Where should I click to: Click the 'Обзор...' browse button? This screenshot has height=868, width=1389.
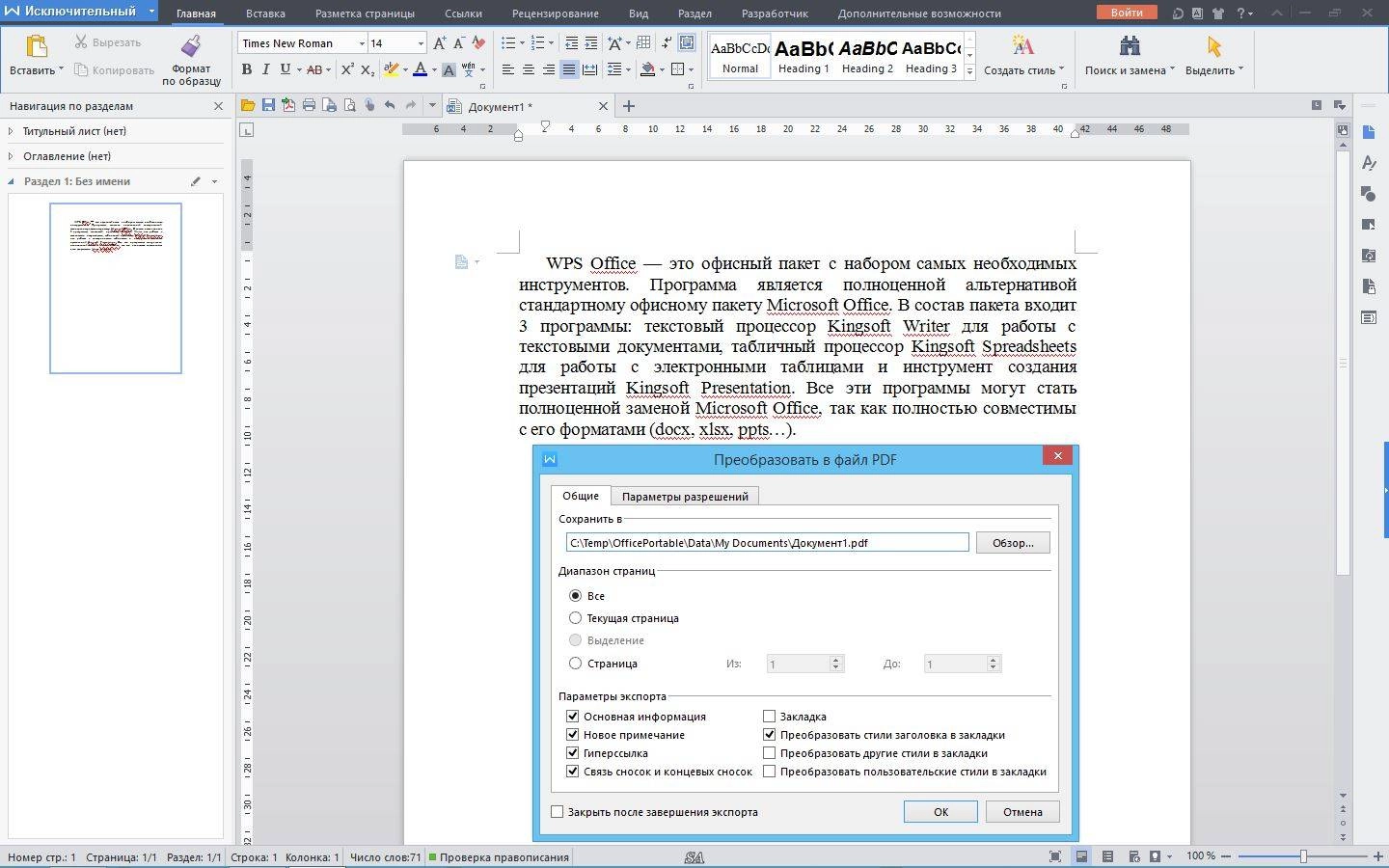point(1013,543)
